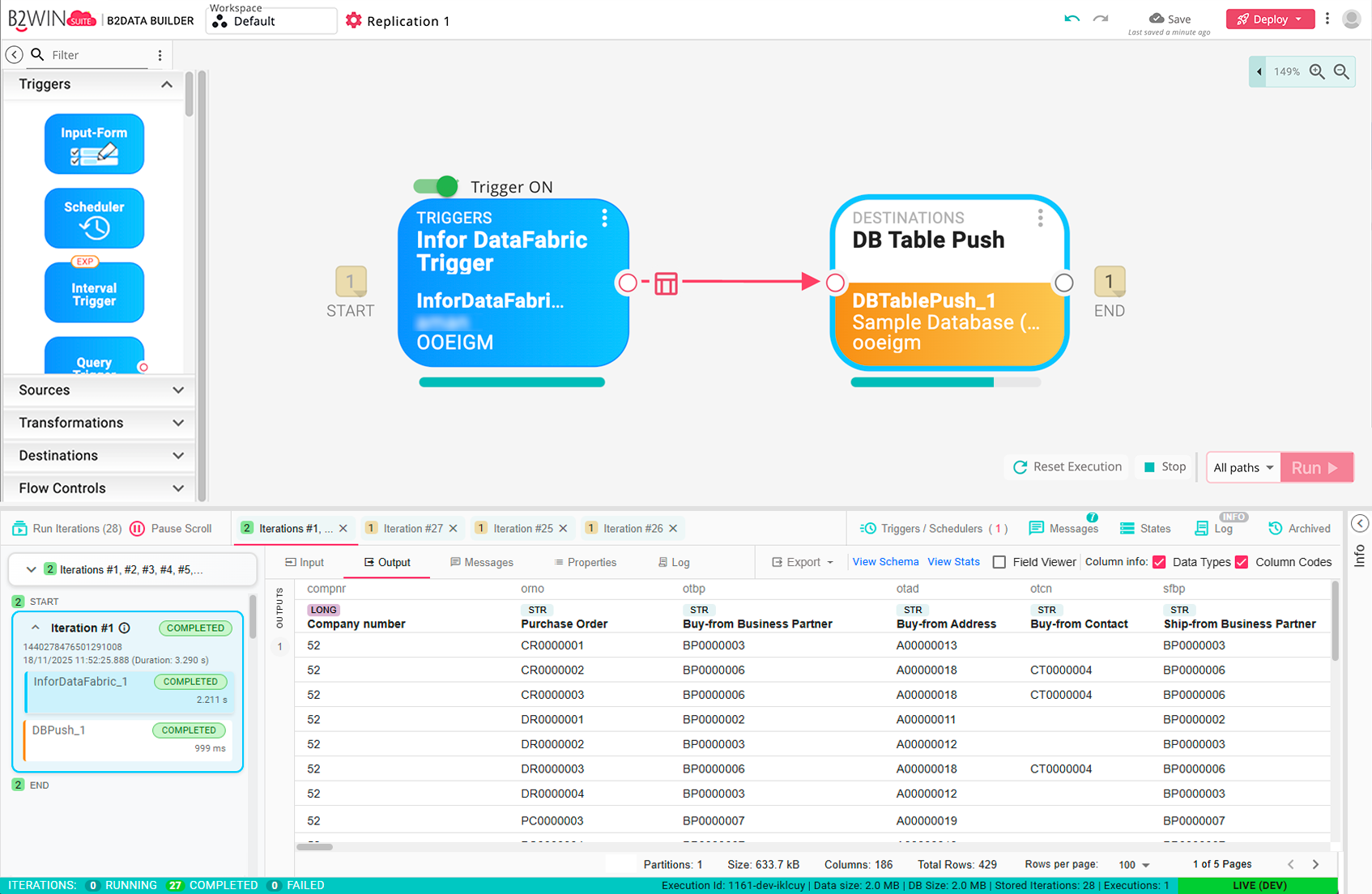
Task: Click the Interval Trigger icon
Action: pyautogui.click(x=94, y=293)
